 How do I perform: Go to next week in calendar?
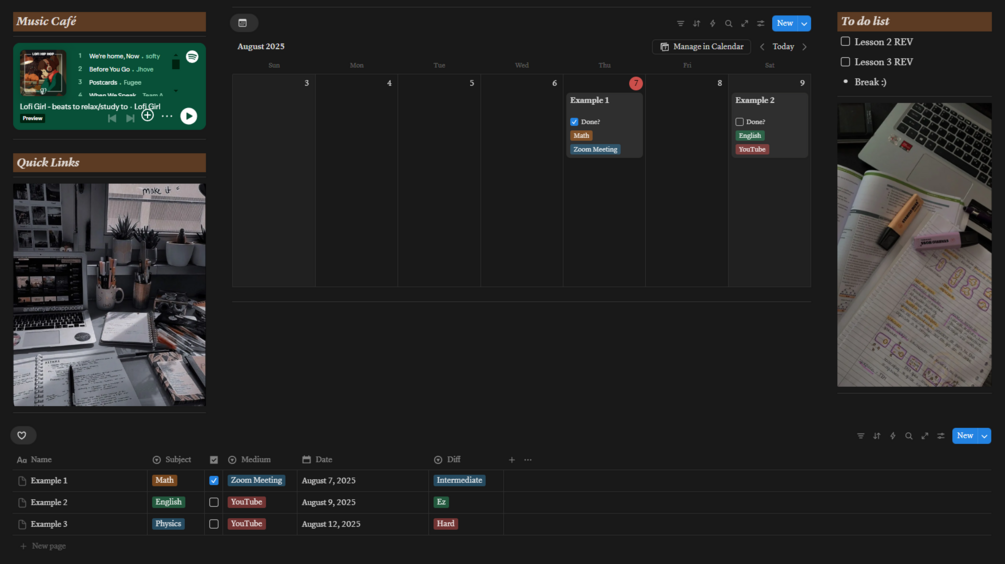804,47
